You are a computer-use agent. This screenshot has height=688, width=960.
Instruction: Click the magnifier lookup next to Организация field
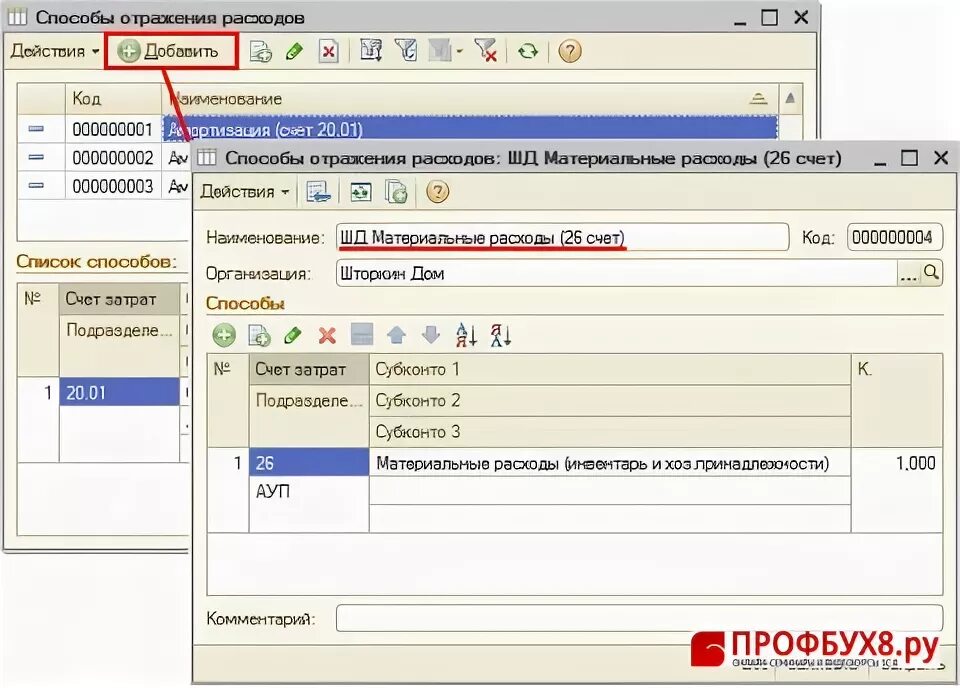929,272
